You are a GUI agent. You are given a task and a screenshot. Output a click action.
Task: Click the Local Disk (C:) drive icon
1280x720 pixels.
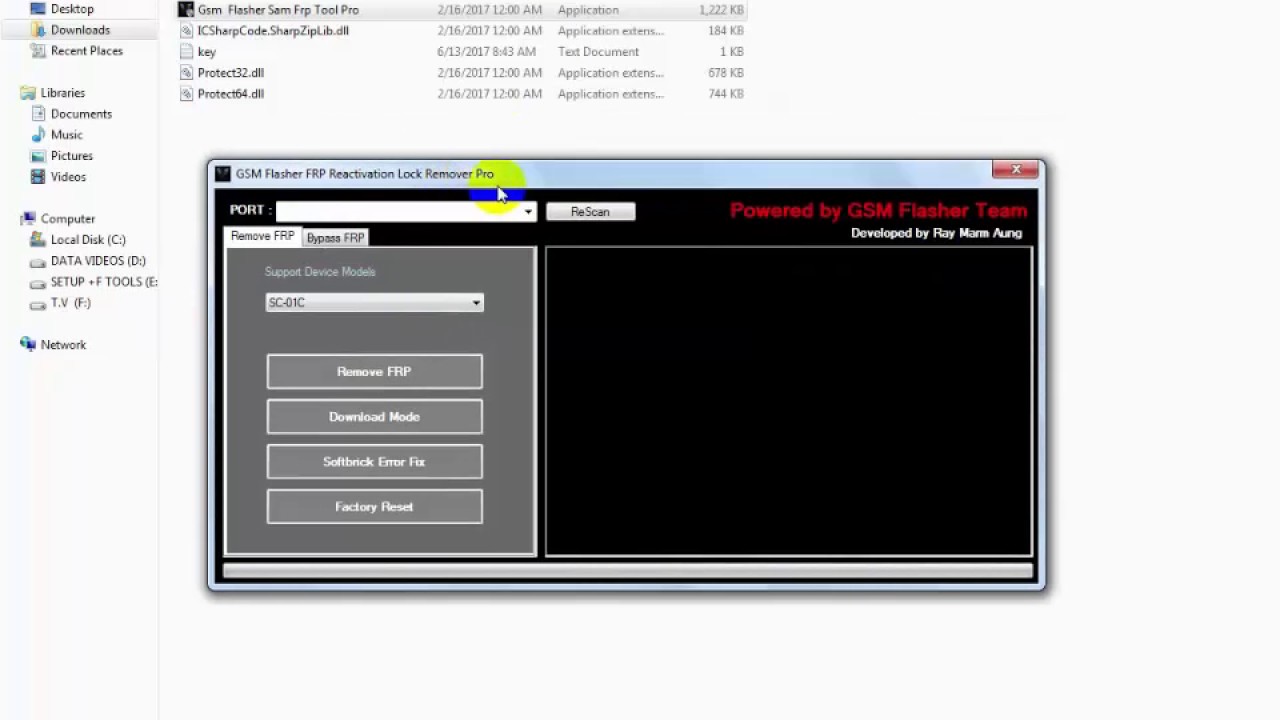[x=38, y=240]
